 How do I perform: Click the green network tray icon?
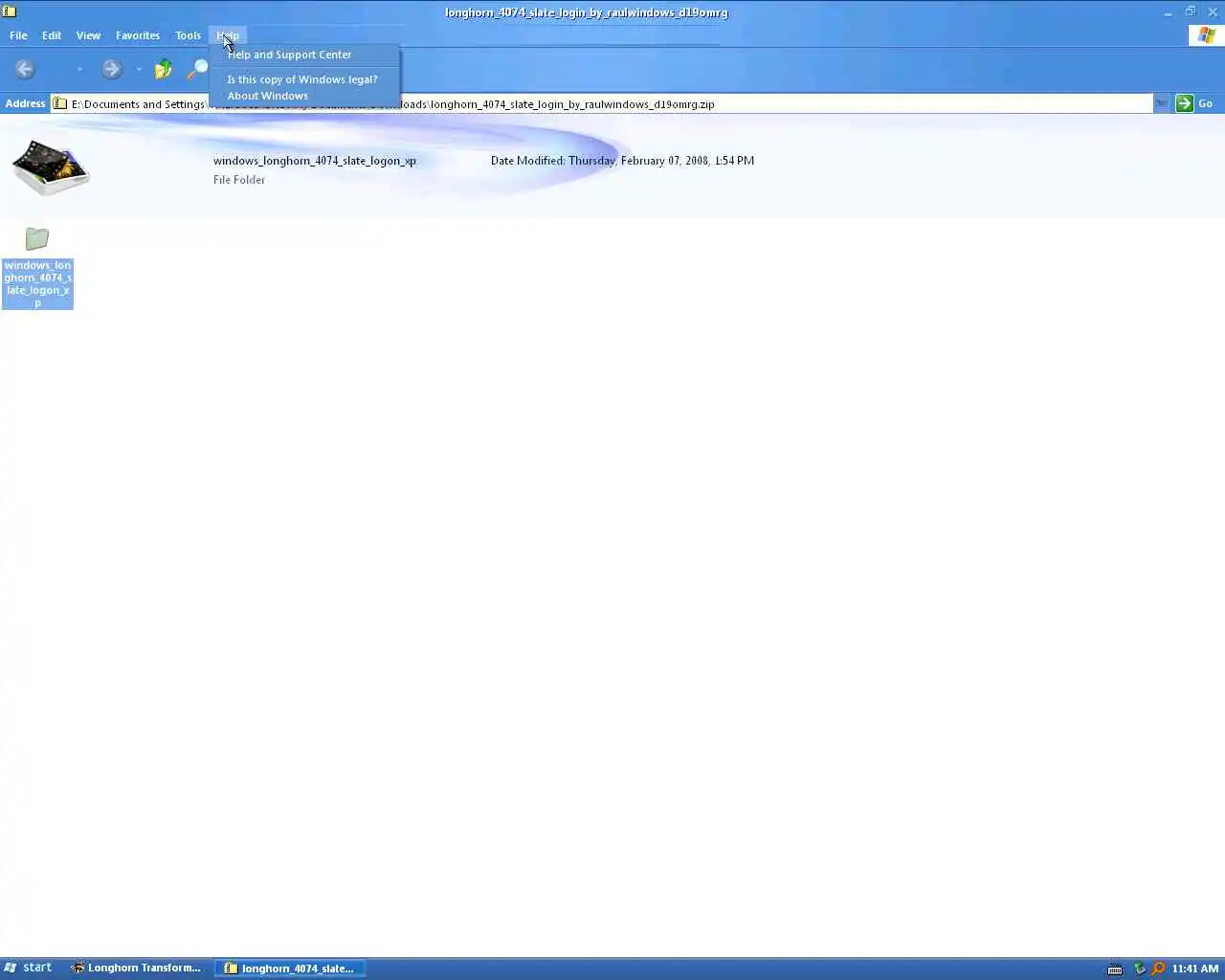click(x=1139, y=969)
